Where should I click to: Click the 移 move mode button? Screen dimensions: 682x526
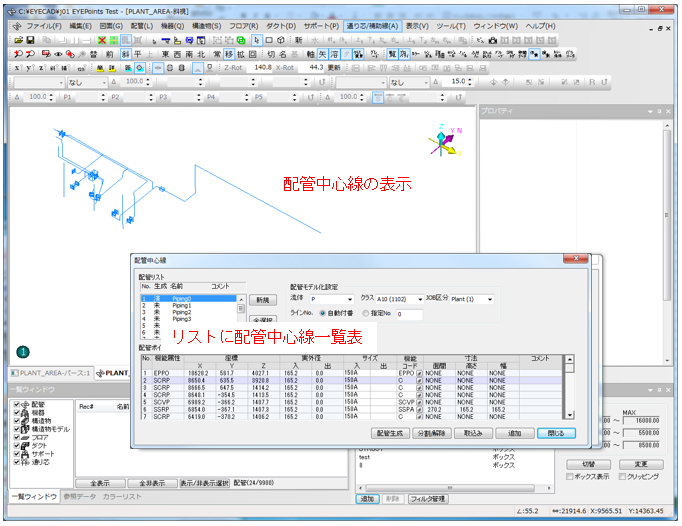pyautogui.click(x=229, y=54)
